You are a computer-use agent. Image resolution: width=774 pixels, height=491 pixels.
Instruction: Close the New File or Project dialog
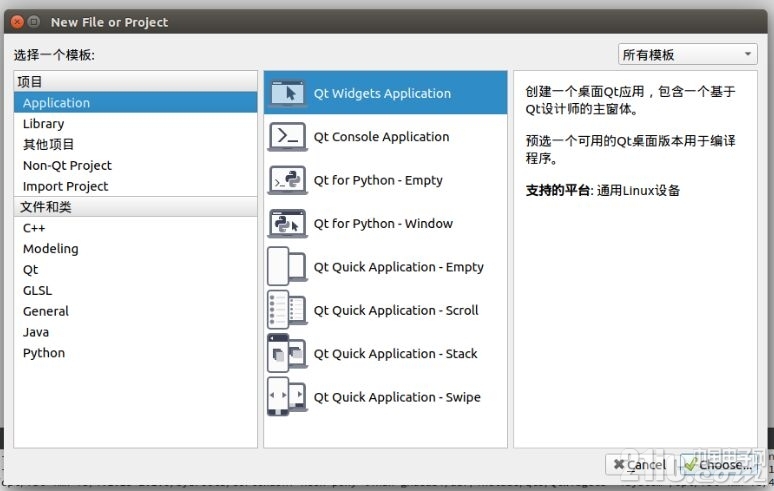tap(17, 22)
